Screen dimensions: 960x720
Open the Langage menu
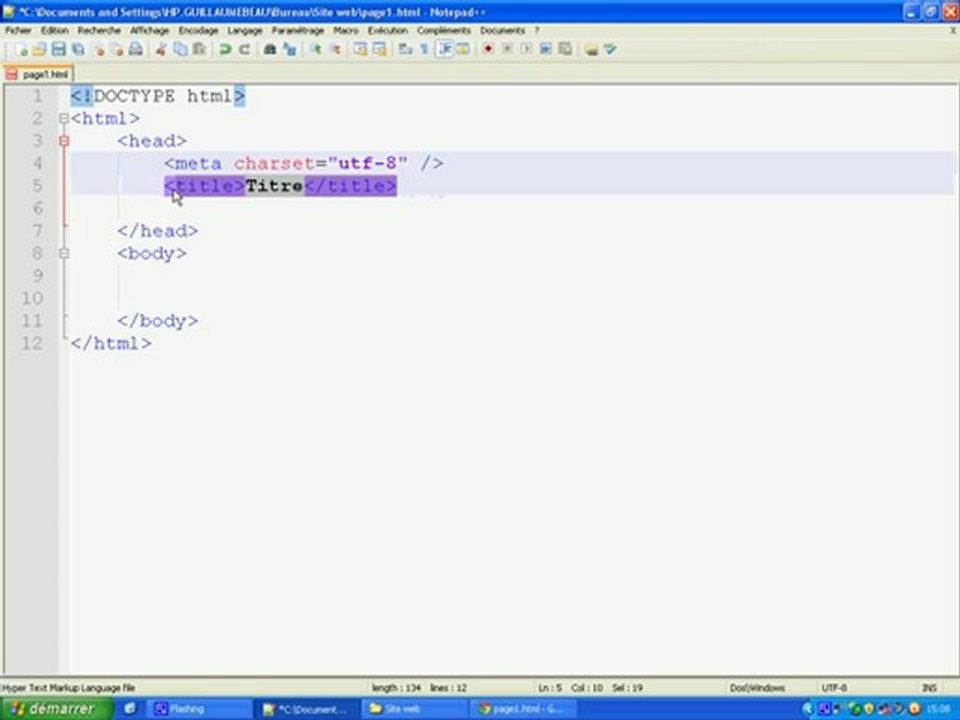click(245, 30)
